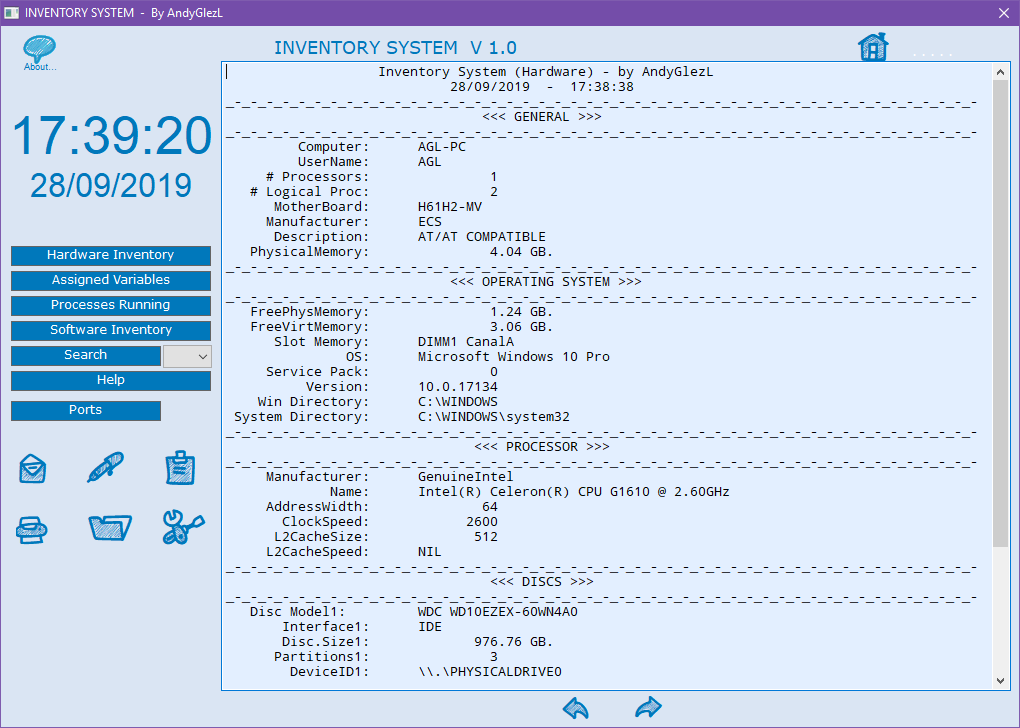Screen dimensions: 1020x728
Task: Click the clipboard report icon
Action: point(181,468)
